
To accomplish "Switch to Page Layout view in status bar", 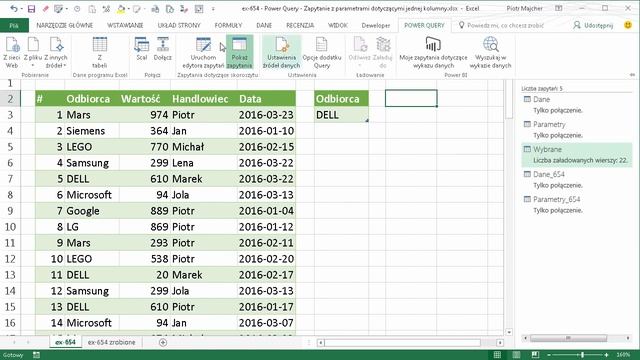I will [516, 355].
